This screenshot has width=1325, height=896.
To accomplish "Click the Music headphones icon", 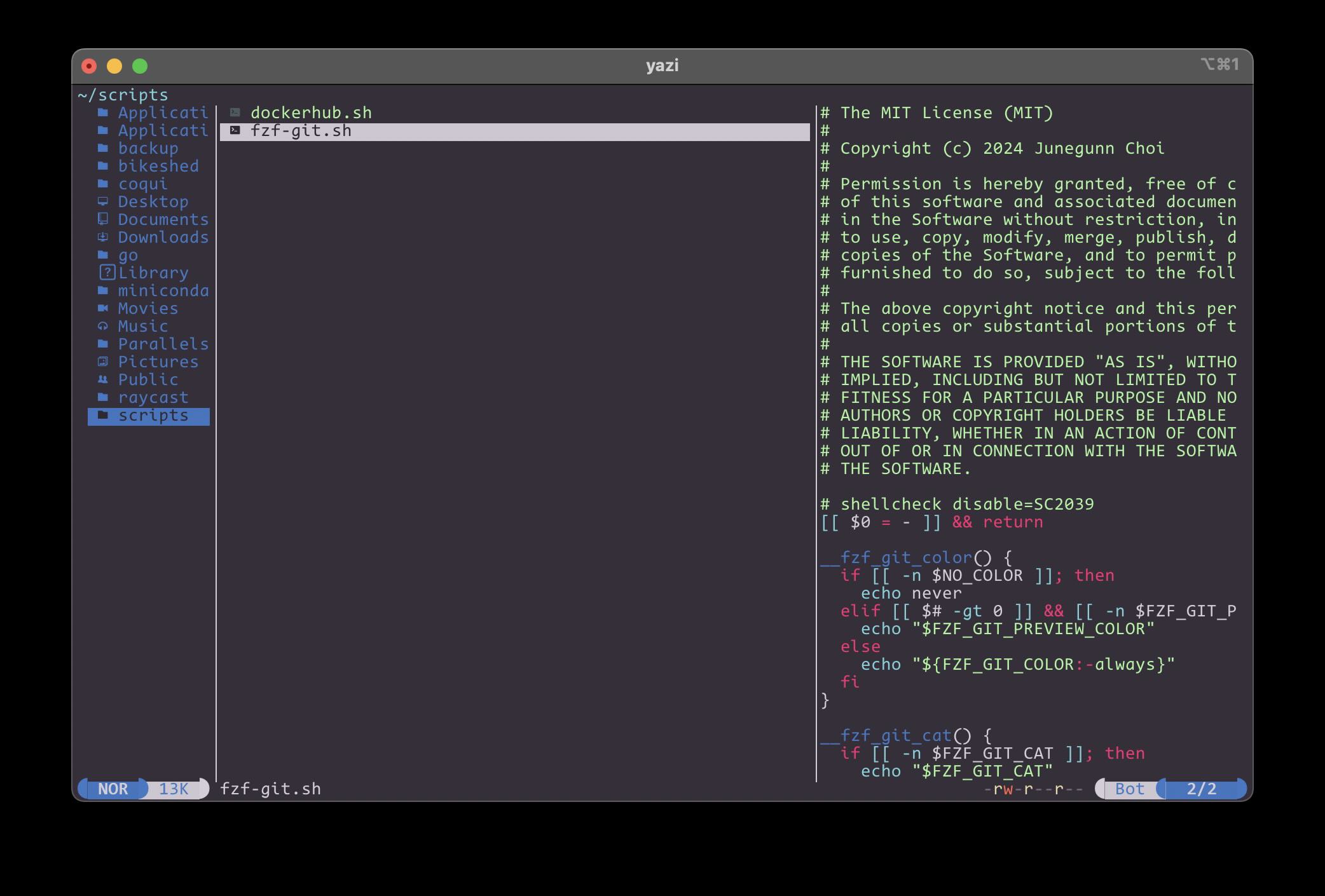I will 103,326.
